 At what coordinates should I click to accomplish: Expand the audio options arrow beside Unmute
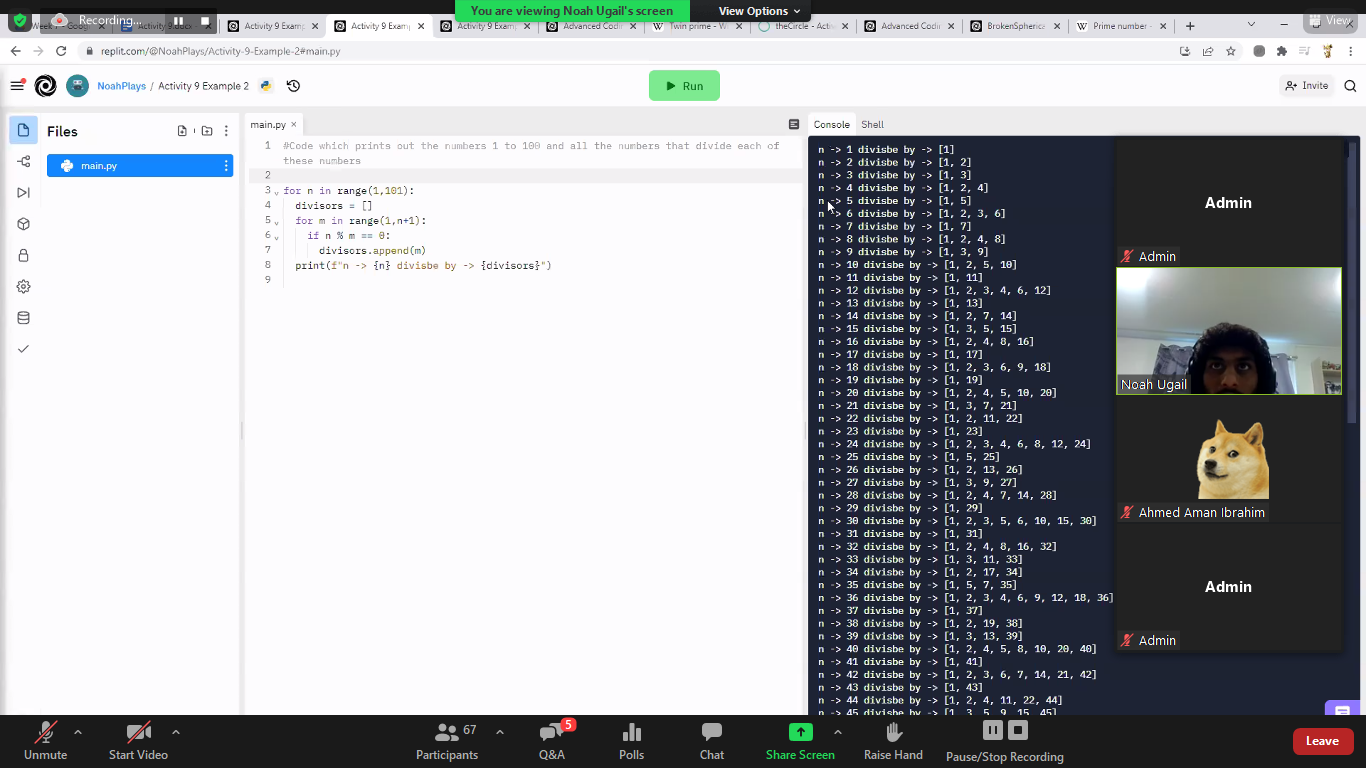pos(78,732)
